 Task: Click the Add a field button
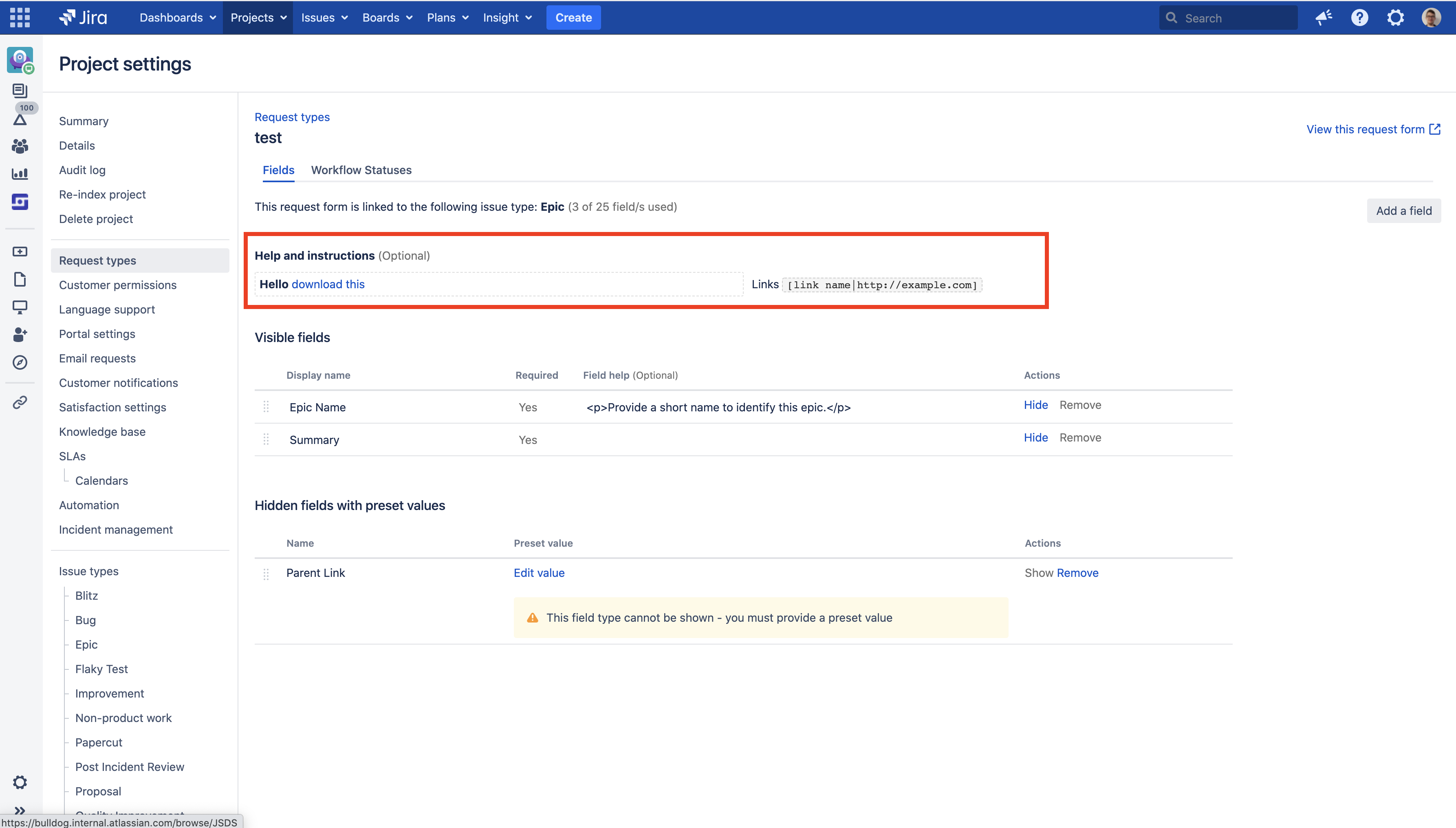point(1404,210)
